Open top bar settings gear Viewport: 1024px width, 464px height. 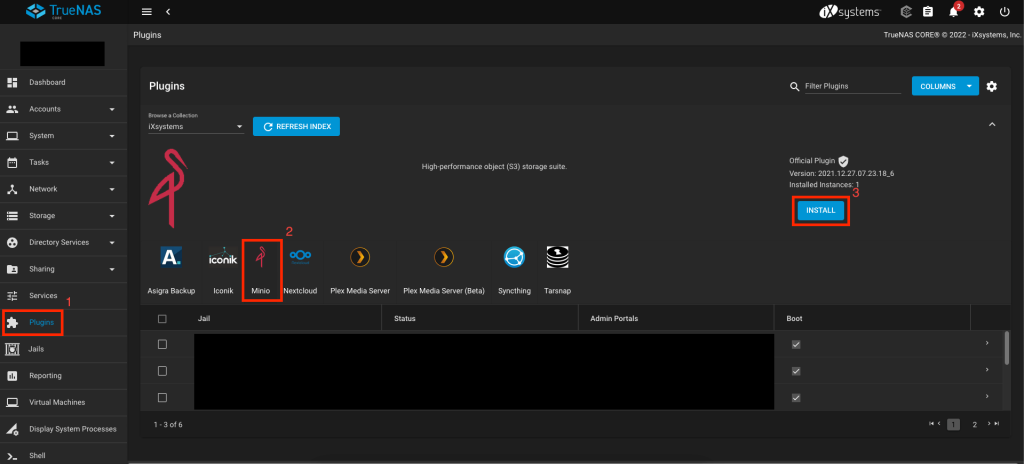tap(979, 12)
